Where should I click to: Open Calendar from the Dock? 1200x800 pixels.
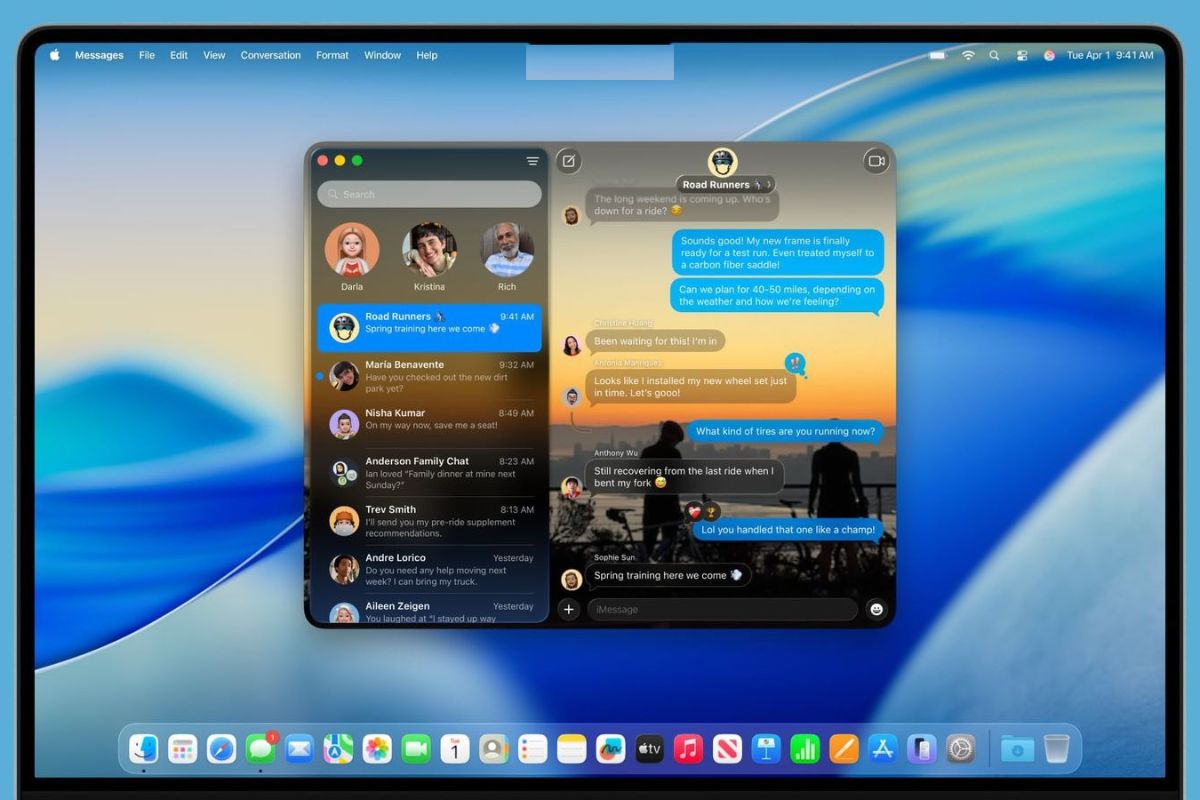pos(455,748)
